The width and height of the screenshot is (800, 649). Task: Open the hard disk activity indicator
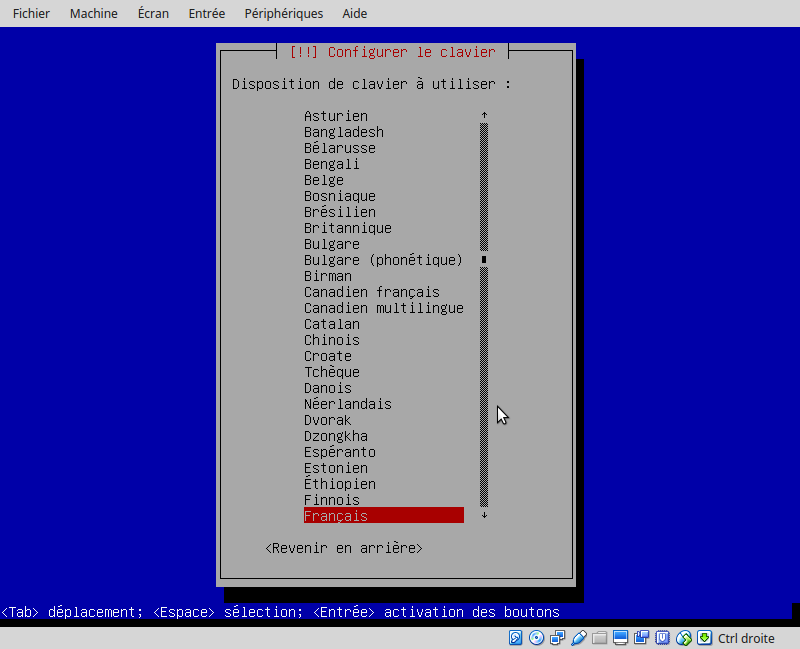[515, 638]
